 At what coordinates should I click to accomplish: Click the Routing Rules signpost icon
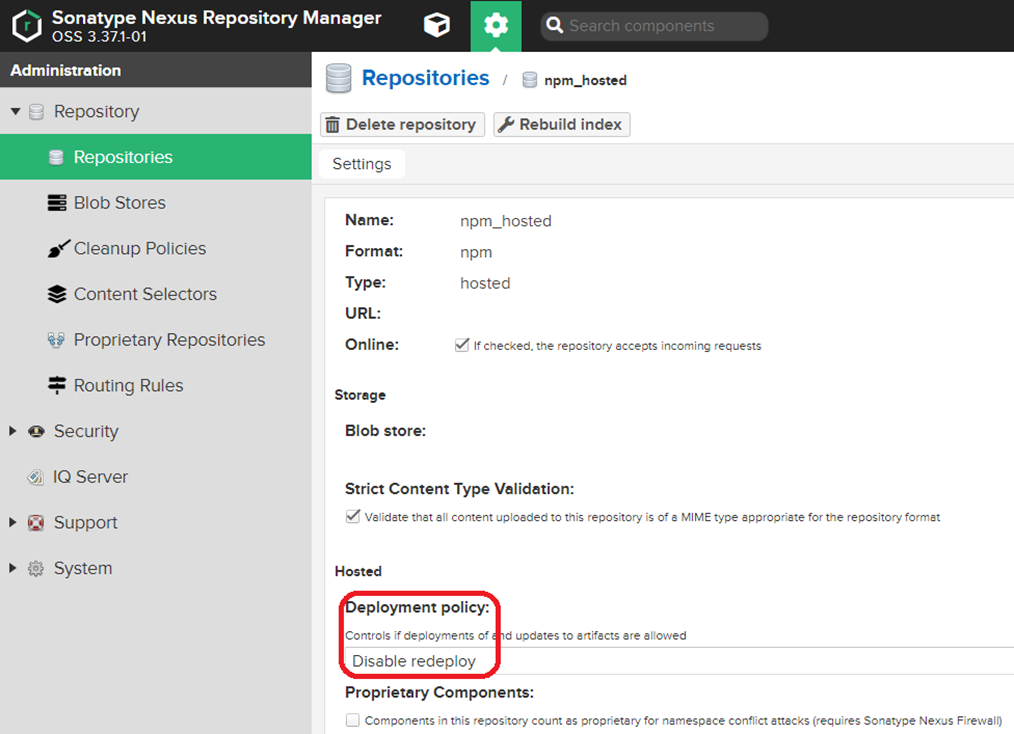(57, 385)
